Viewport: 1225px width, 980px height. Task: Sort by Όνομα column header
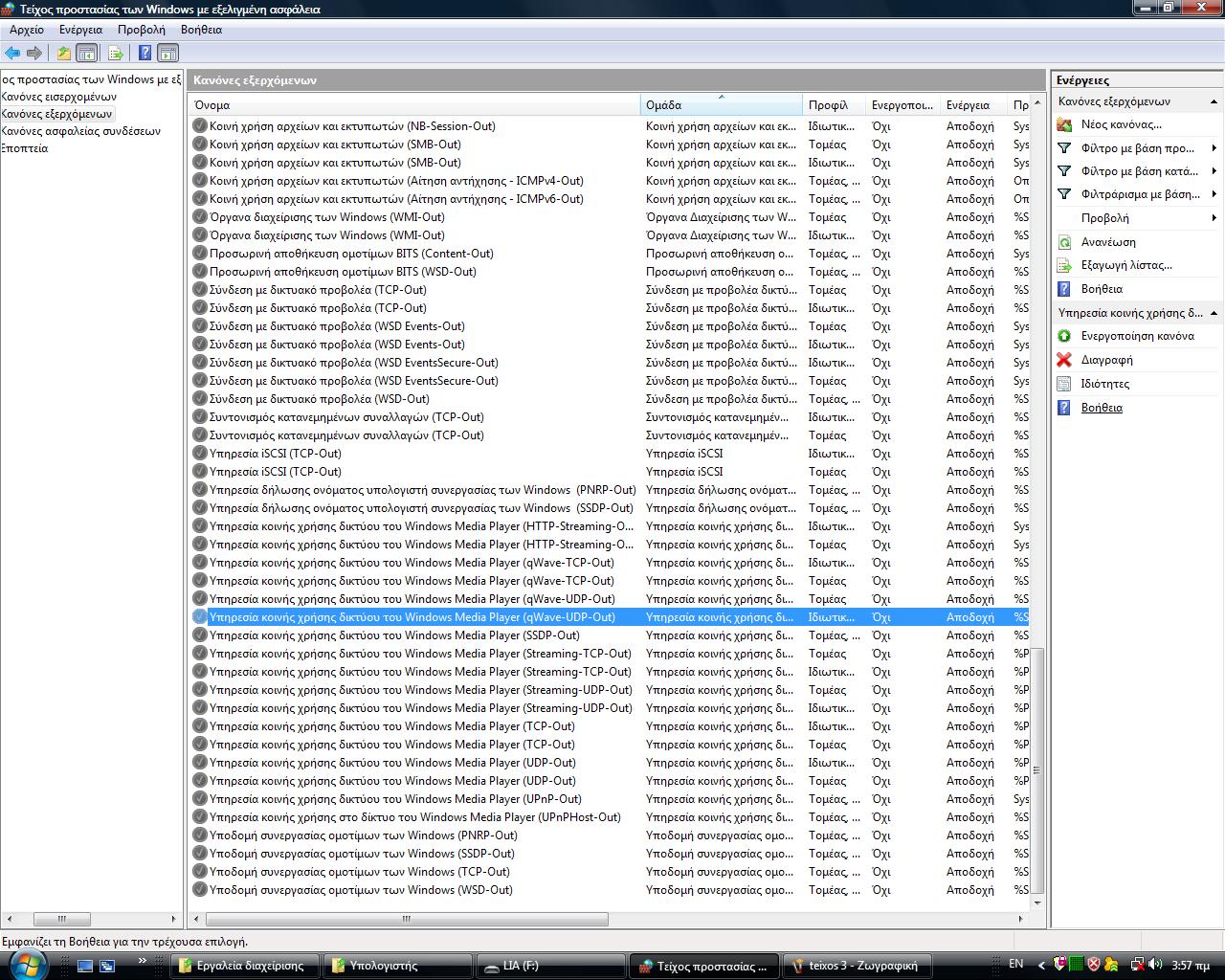[x=414, y=105]
